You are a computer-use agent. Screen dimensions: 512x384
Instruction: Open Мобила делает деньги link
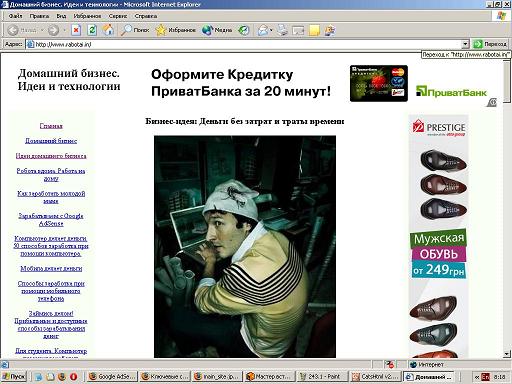click(x=51, y=268)
